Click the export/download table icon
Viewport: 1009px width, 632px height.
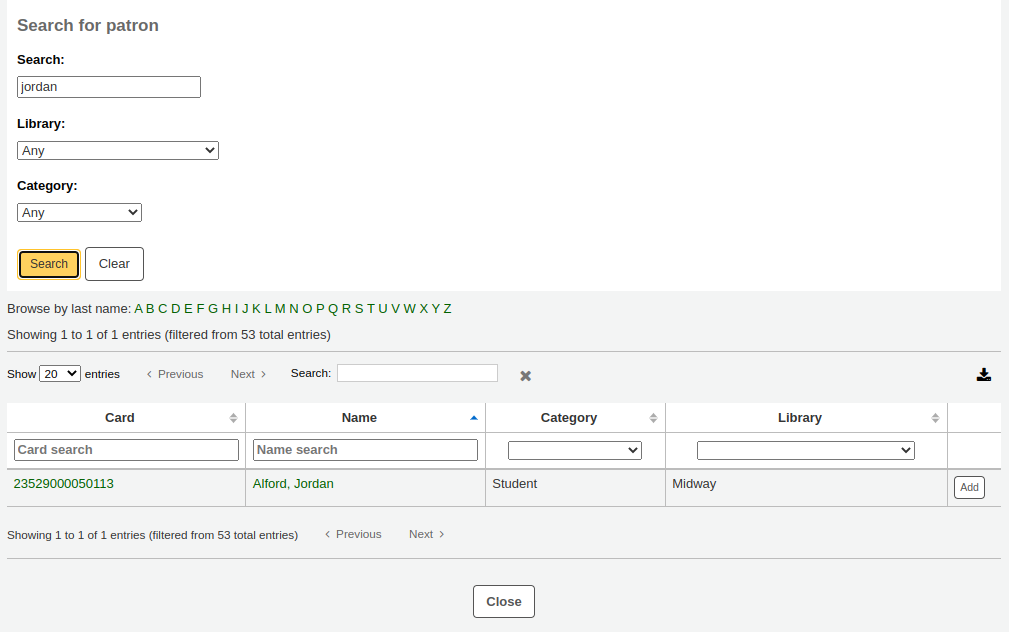point(983,375)
